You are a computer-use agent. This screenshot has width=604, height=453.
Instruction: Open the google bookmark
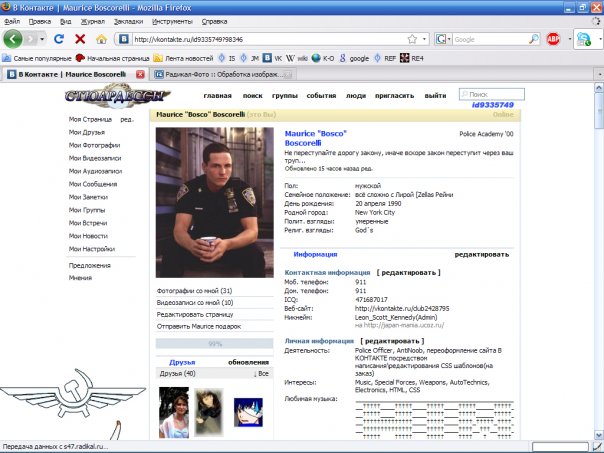click(x=354, y=58)
